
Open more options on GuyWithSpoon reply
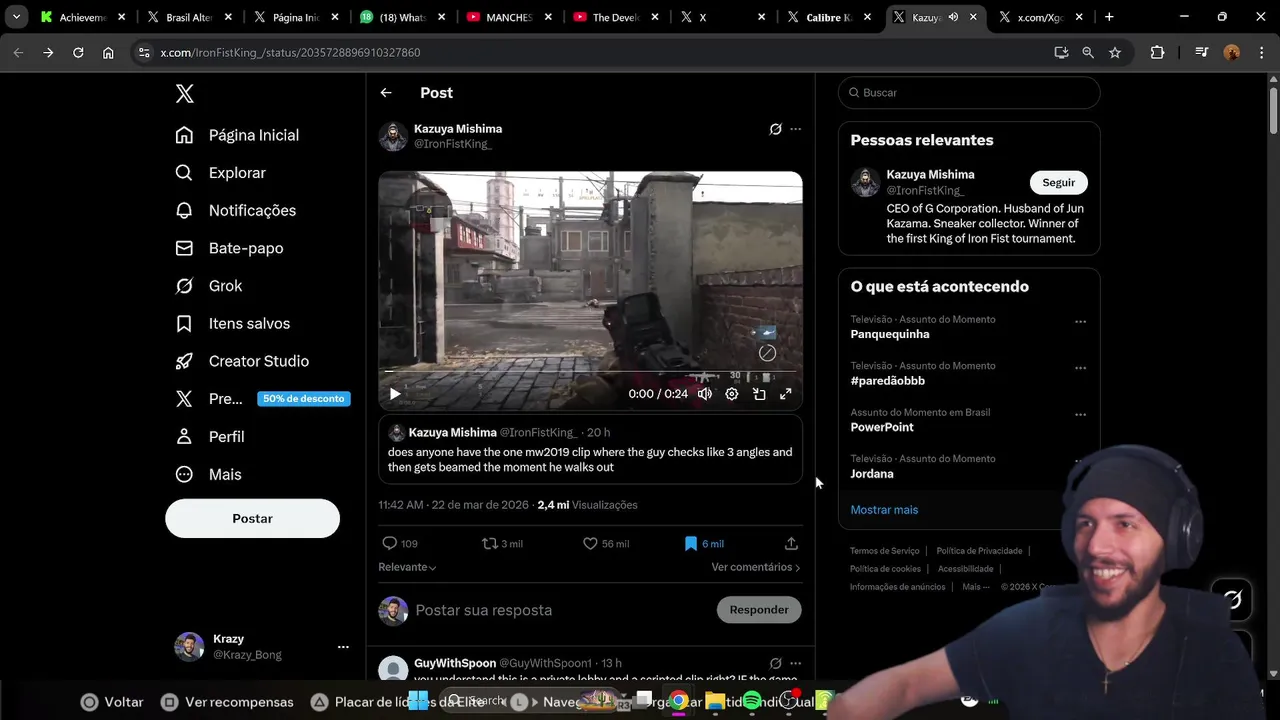pos(796,663)
